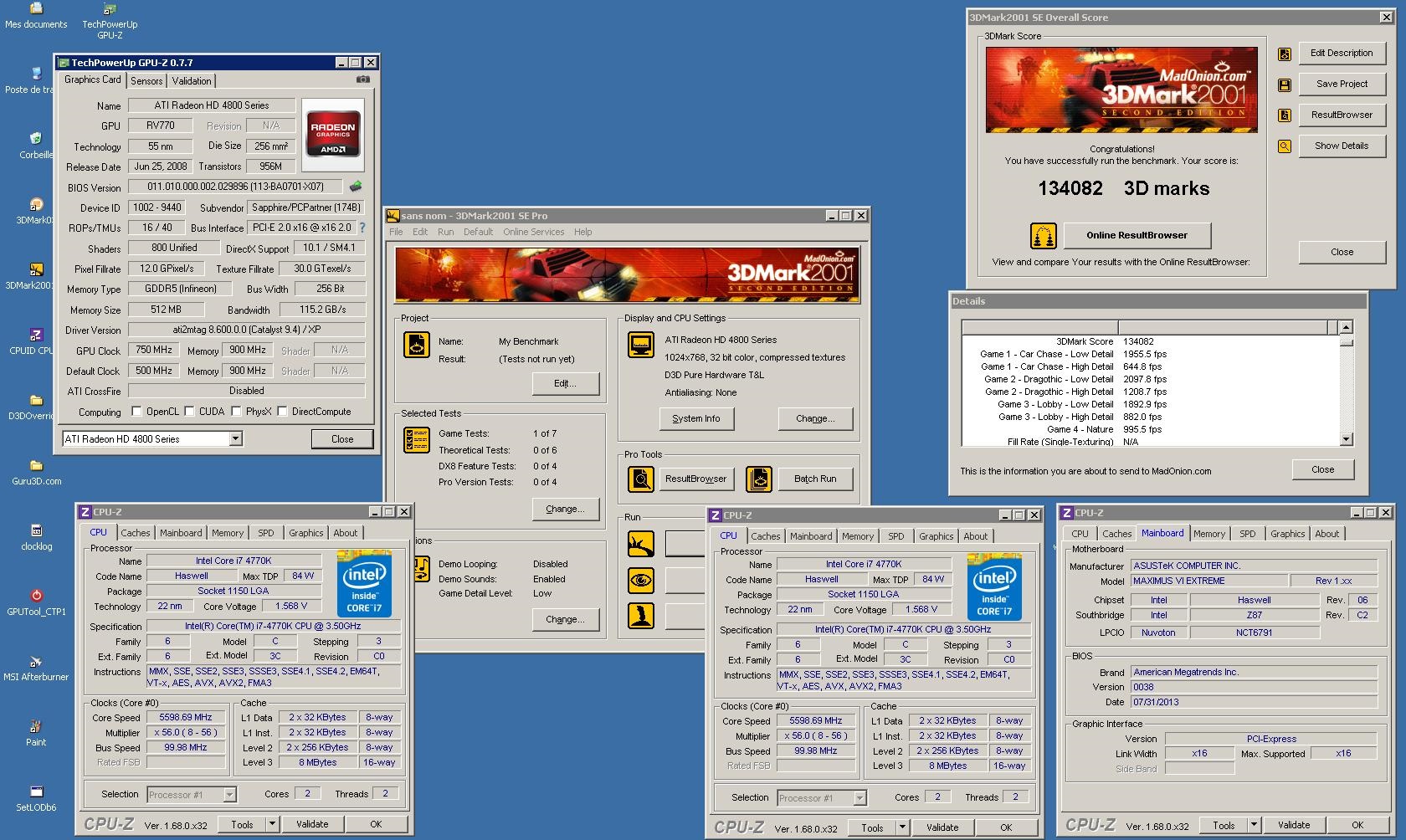Open the Guru3D.com folder on the desktop
The image size is (1406, 840).
36,472
